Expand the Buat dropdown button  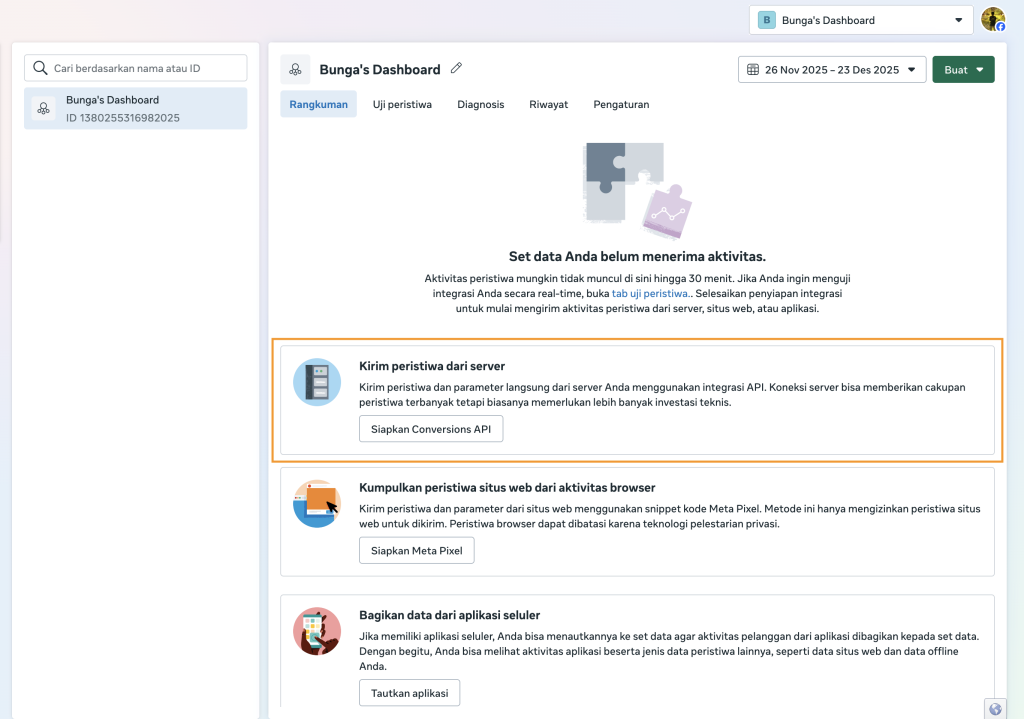pos(962,69)
